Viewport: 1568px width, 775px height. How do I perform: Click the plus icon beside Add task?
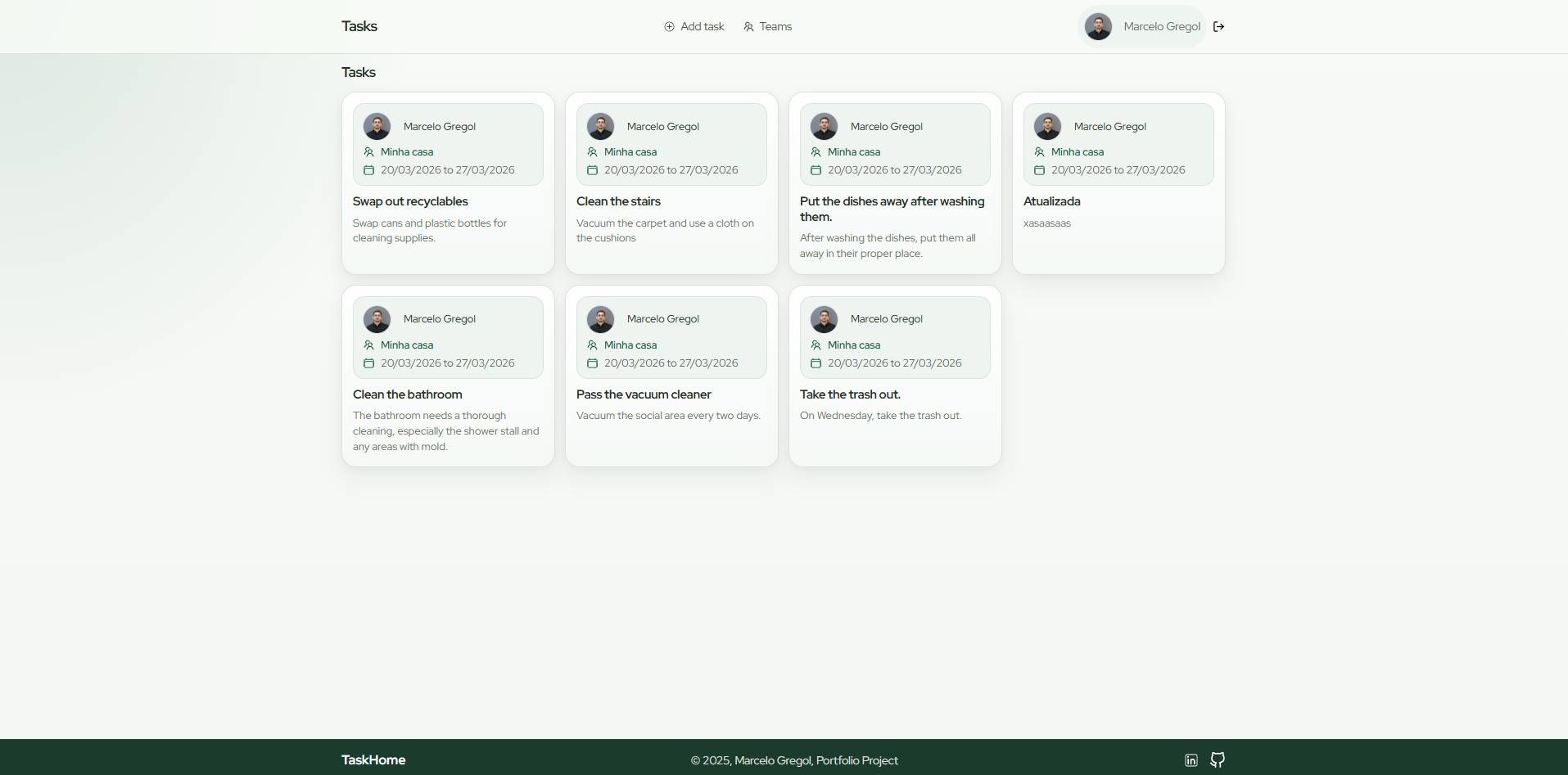tap(669, 27)
